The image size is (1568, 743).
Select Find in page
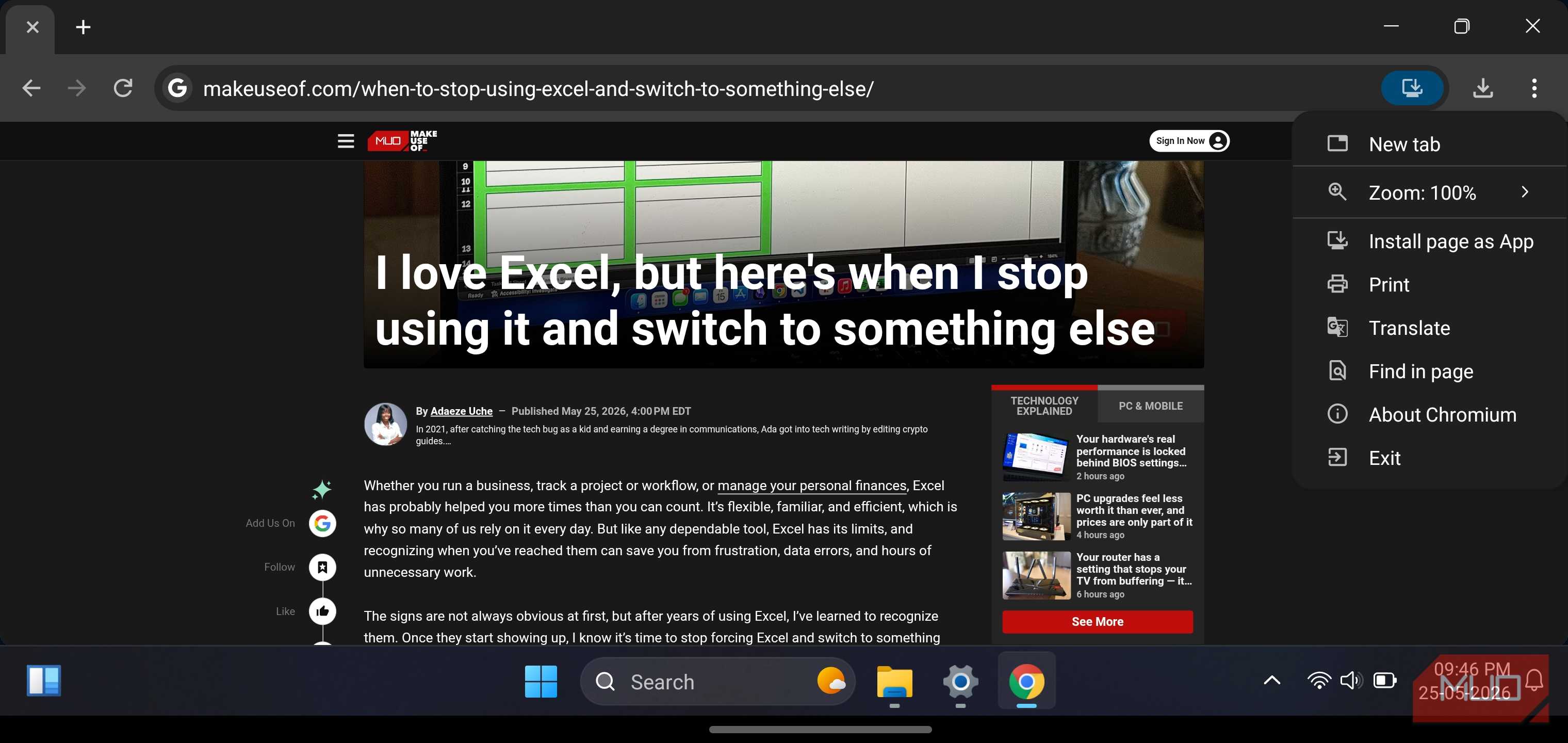tap(1429, 371)
